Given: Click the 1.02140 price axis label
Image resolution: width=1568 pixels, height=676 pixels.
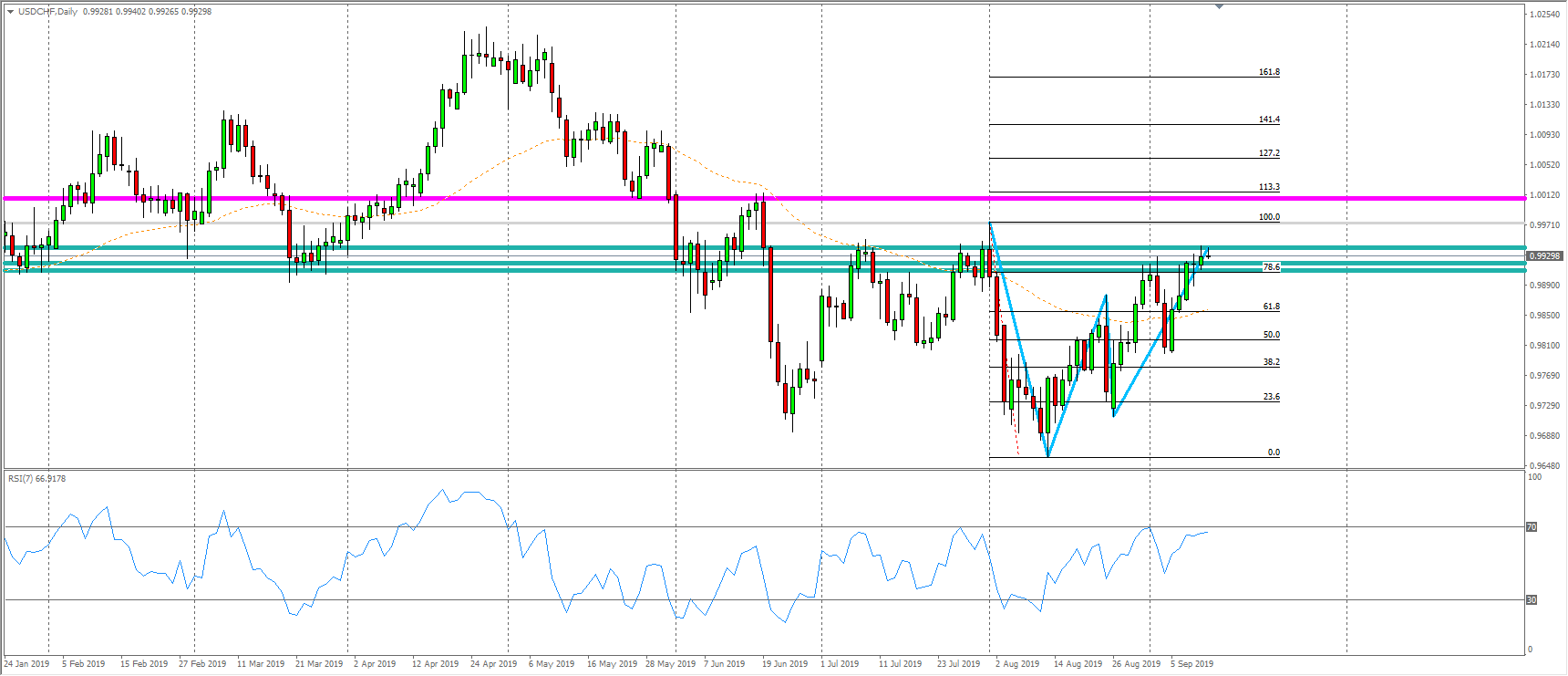Looking at the screenshot, I should click(x=1544, y=45).
